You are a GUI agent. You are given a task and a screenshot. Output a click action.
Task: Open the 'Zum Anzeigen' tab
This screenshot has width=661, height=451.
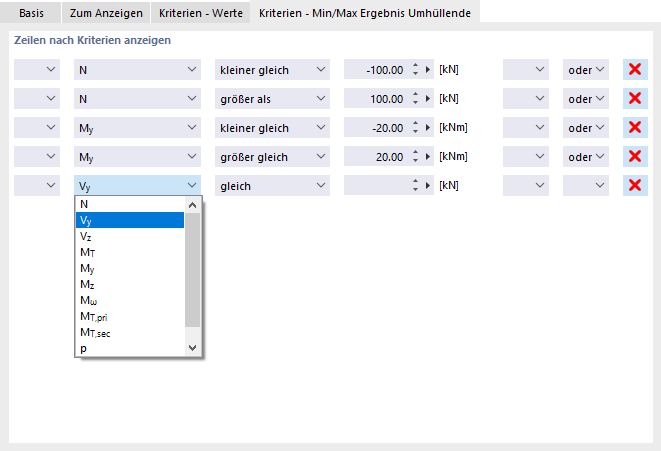(x=106, y=12)
